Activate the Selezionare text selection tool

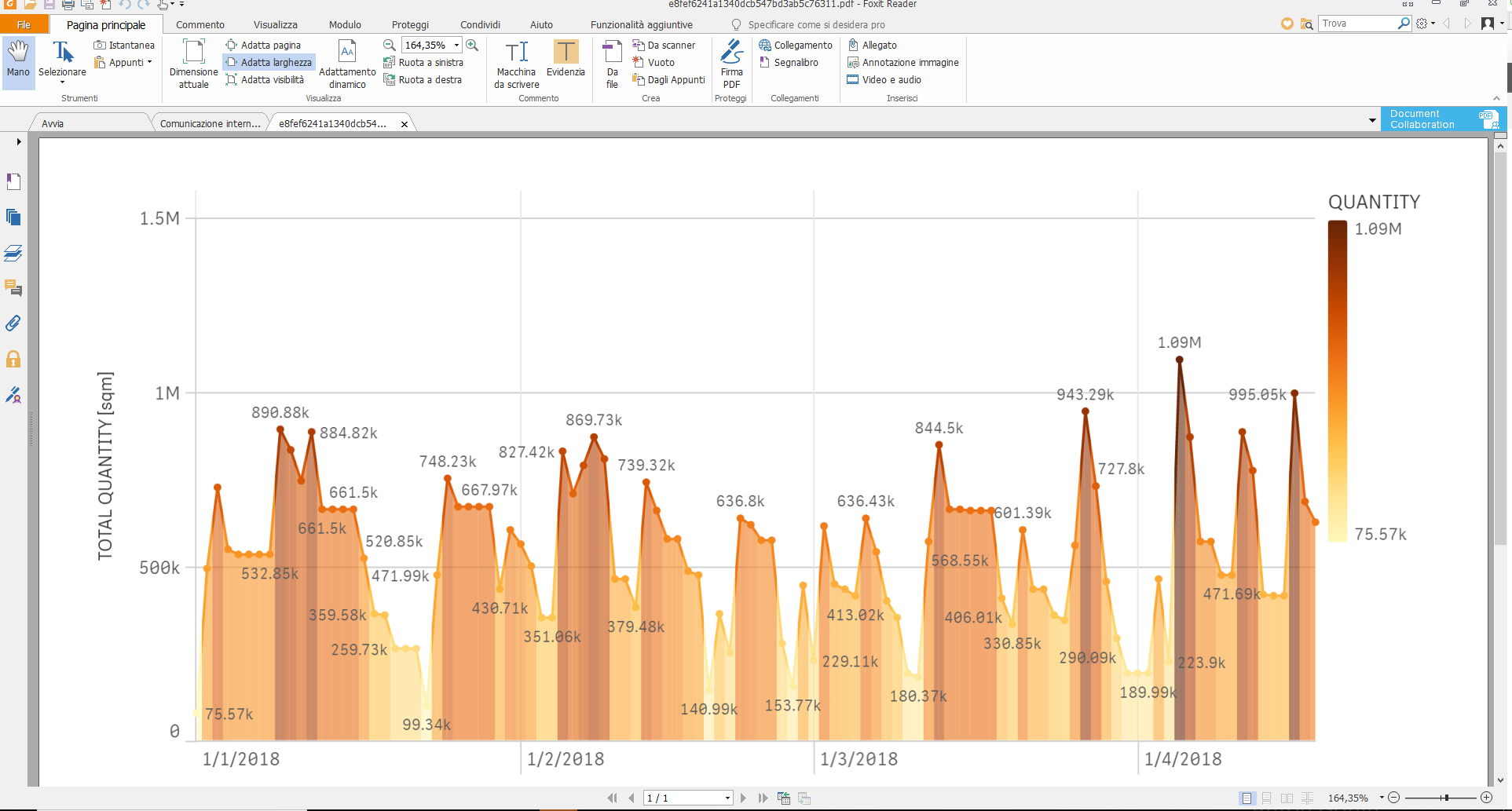coord(62,61)
